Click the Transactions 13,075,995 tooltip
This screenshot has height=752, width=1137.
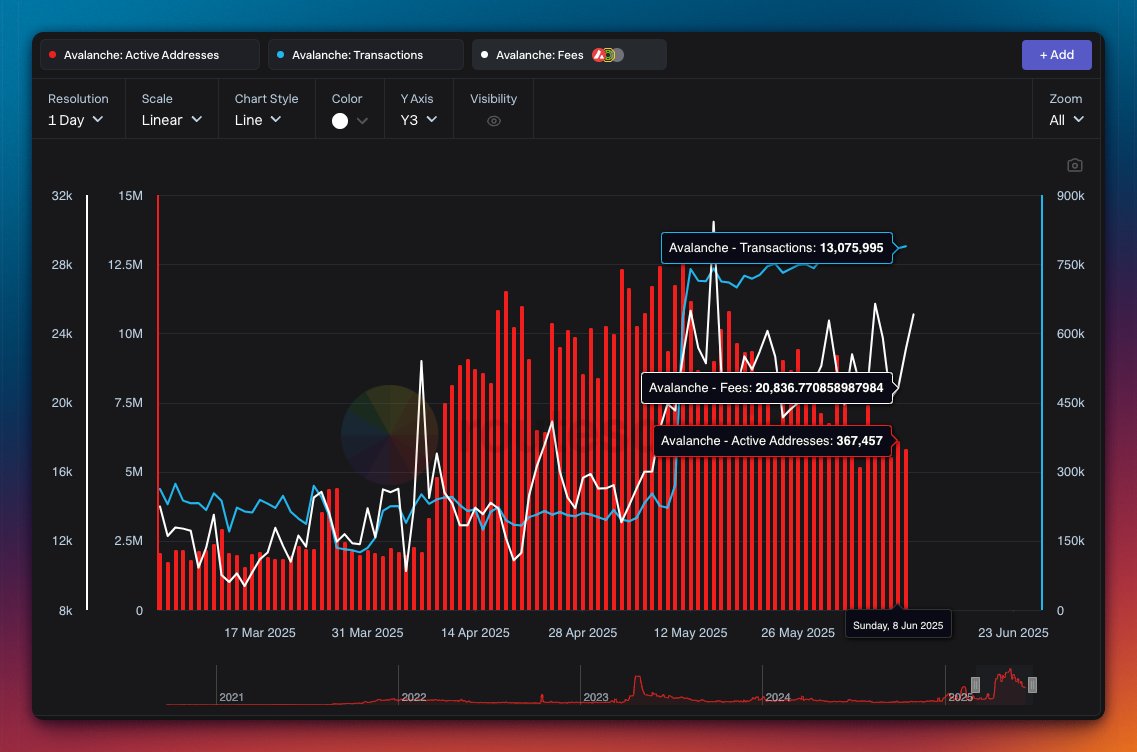[777, 248]
